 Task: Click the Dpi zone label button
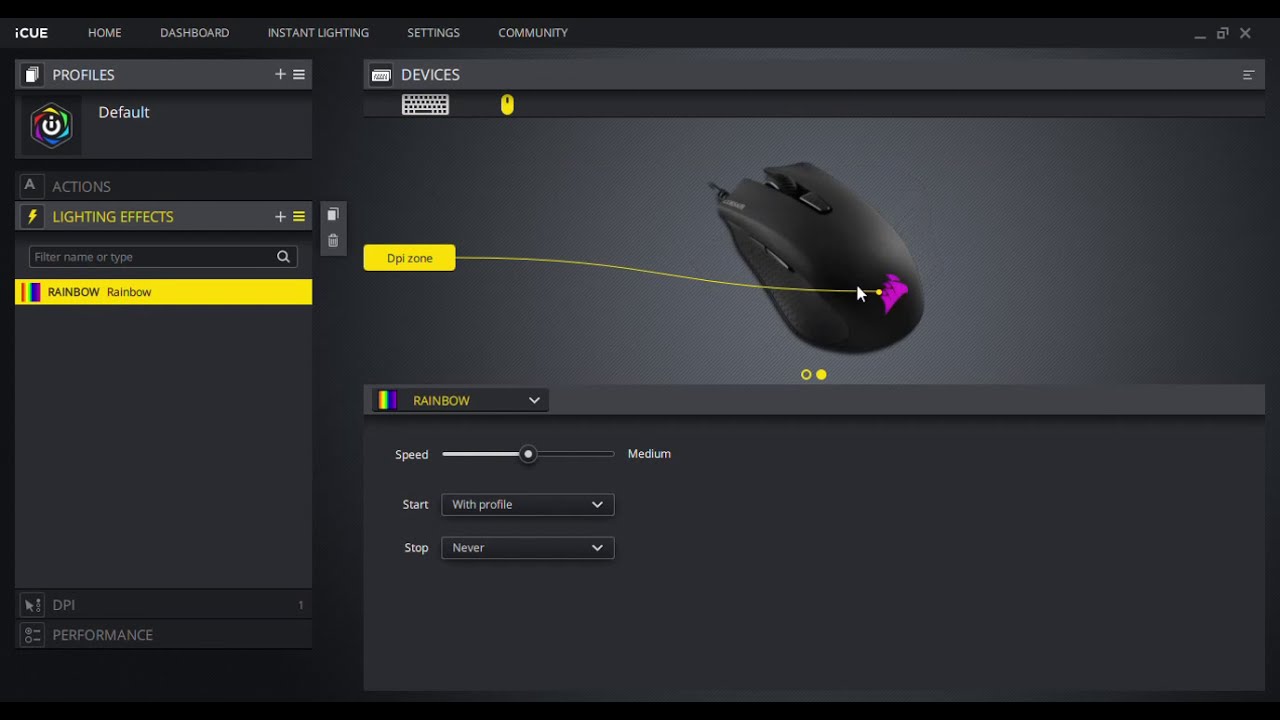click(409, 258)
